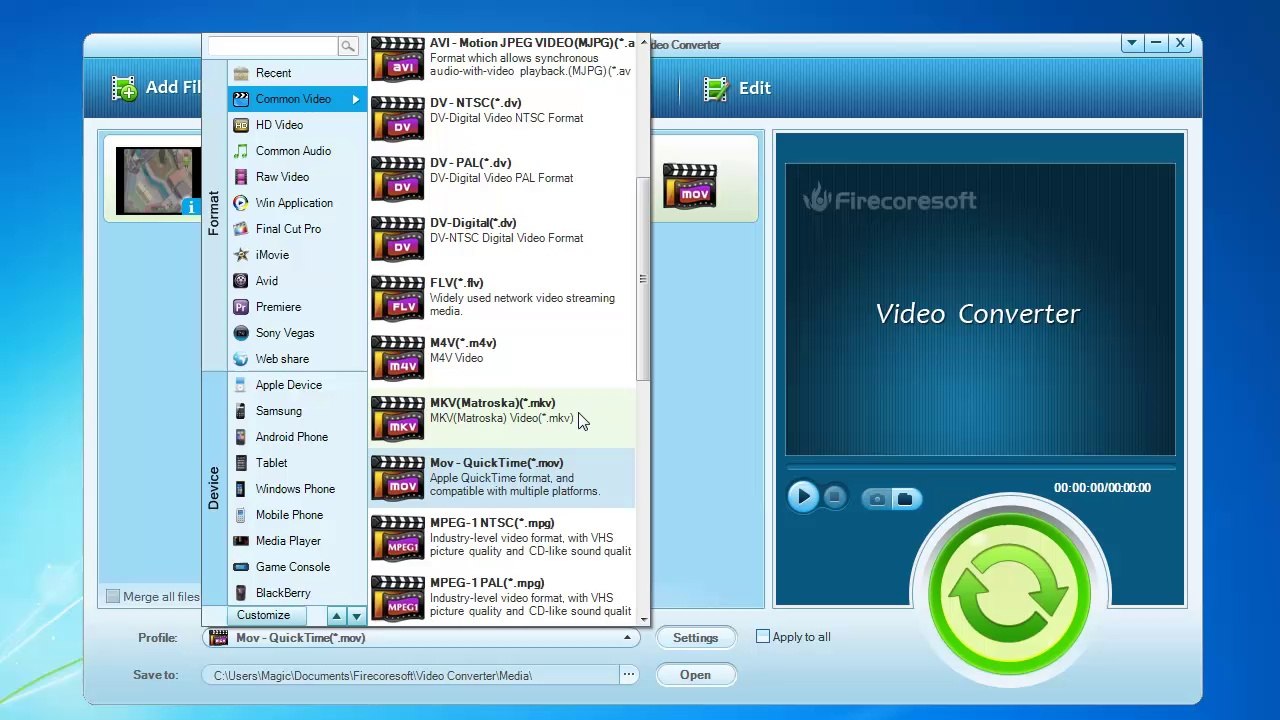
Task: Open the Recent category
Action: 297,73
